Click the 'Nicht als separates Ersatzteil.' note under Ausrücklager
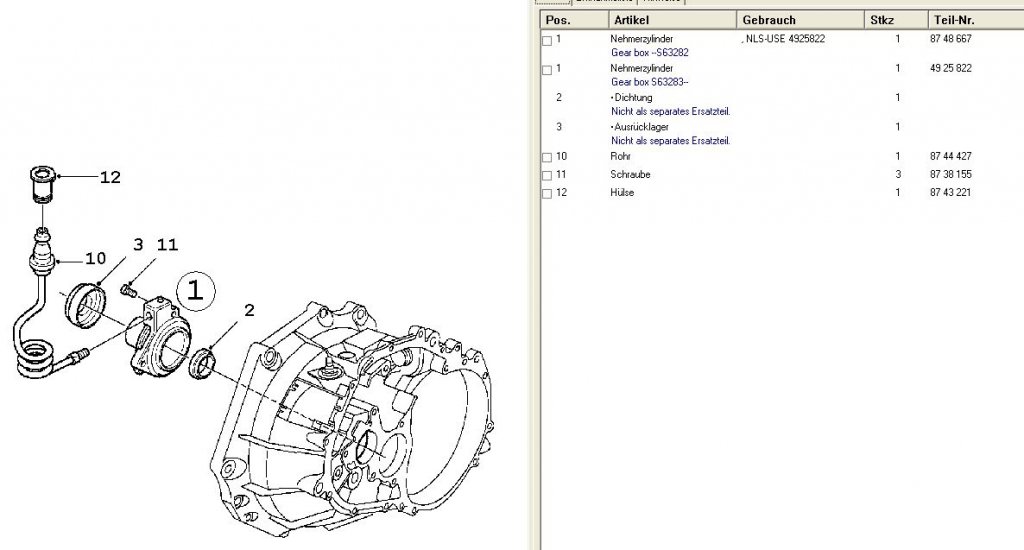This screenshot has width=1024, height=550. click(x=671, y=141)
